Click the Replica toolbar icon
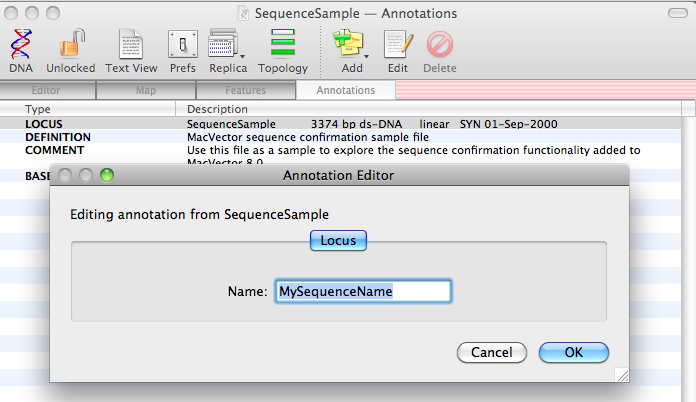This screenshot has height=402, width=696. [x=222, y=44]
